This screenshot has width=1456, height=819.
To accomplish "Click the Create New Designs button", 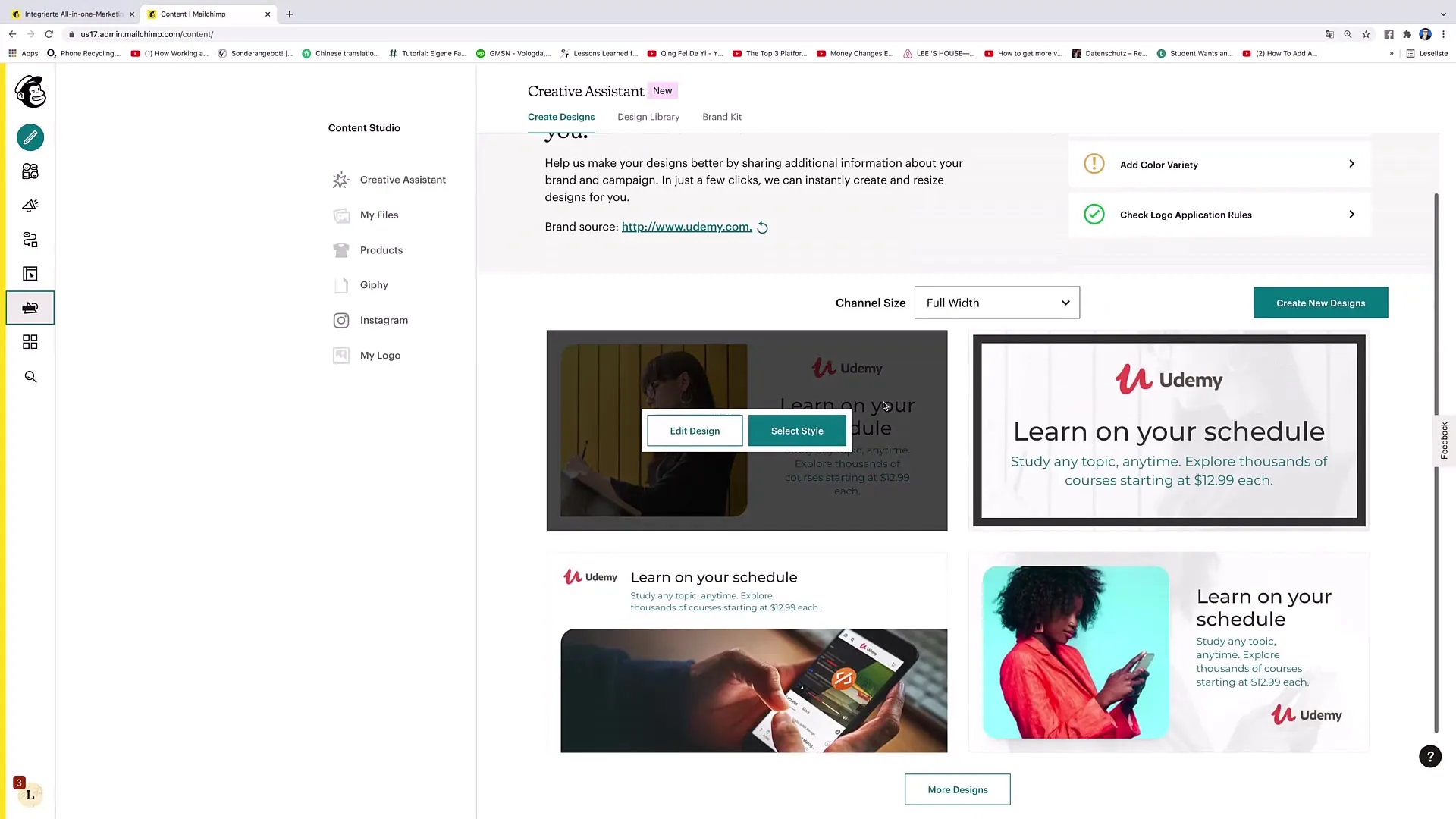I will [1320, 303].
